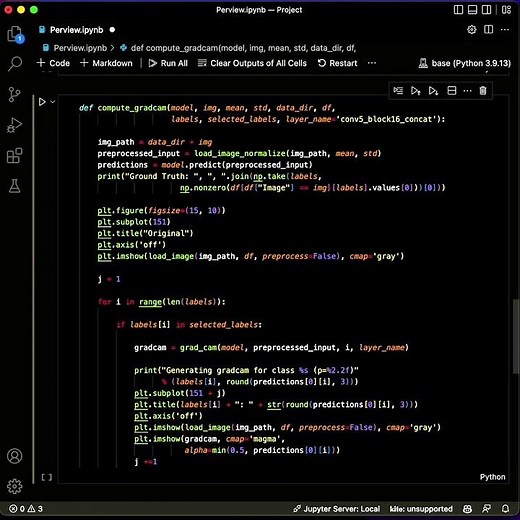Add a new Markdown cell
Screen dimensions: 520x520
click(x=106, y=63)
